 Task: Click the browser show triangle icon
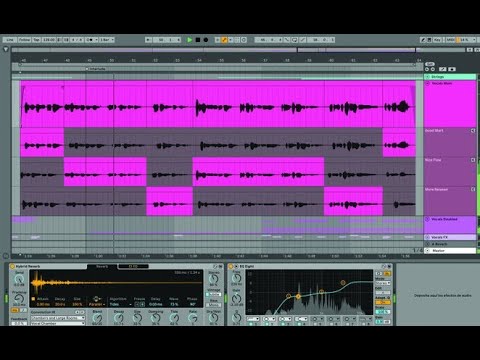pyautogui.click(x=6, y=49)
